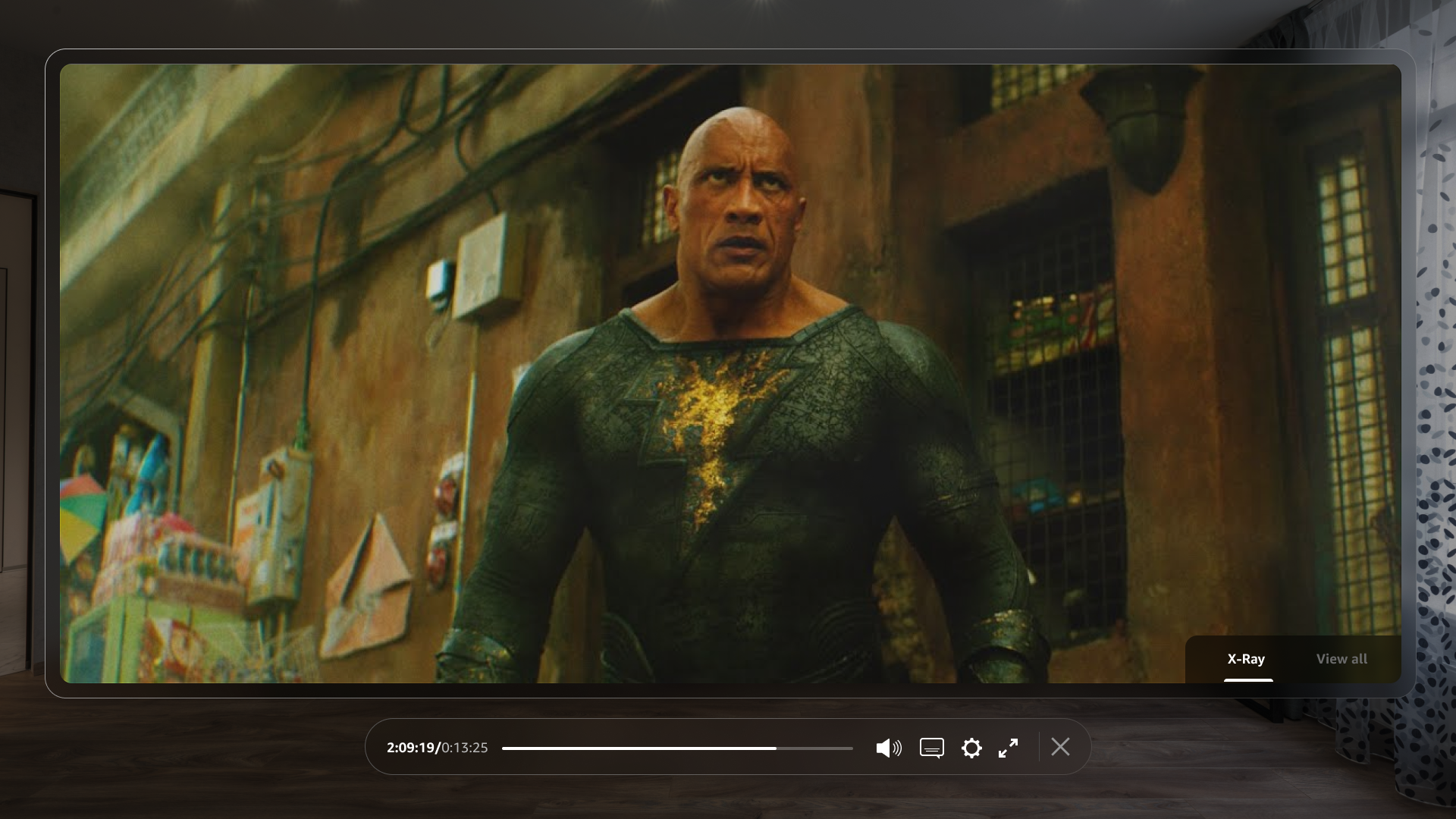Click the remaining time 0:13:25 label

coord(465,748)
